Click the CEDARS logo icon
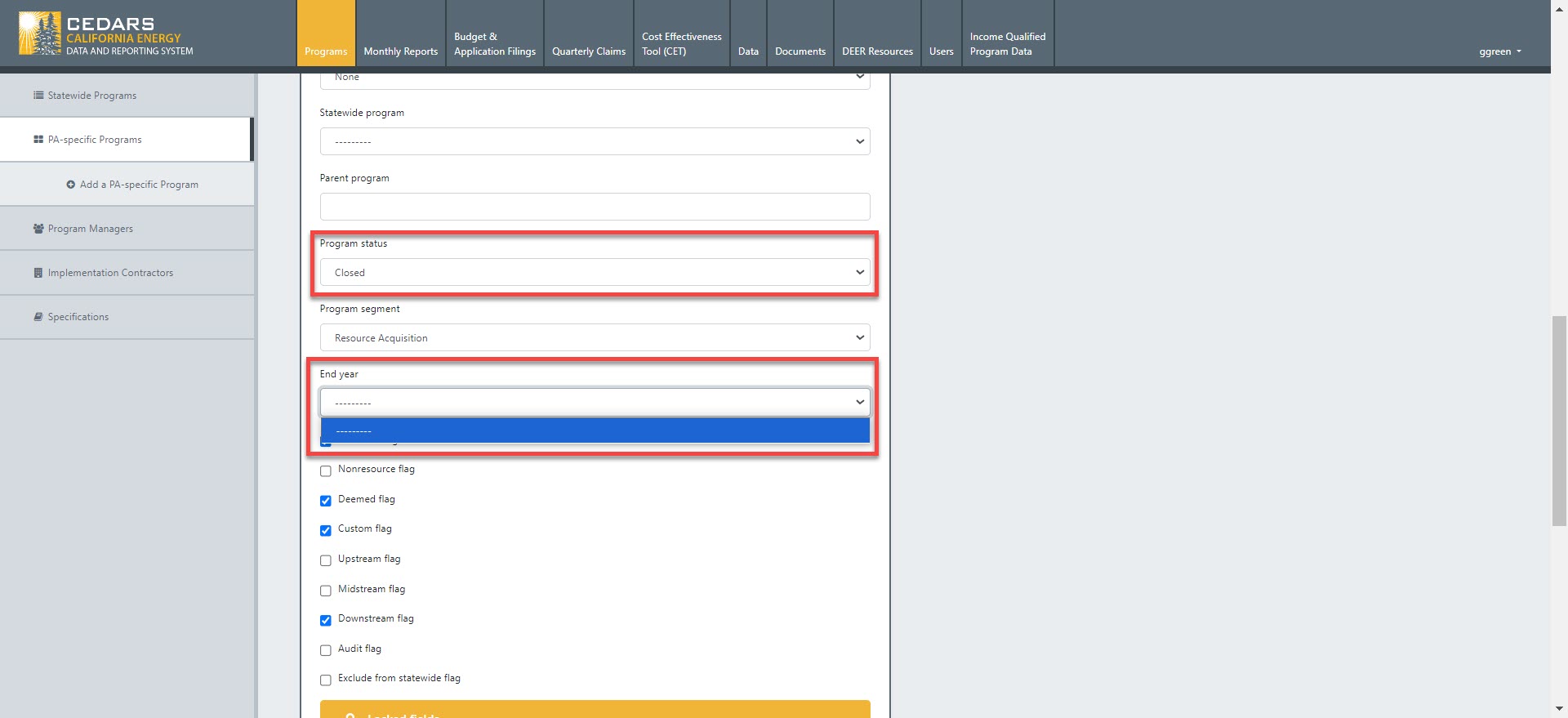Image resolution: width=1568 pixels, height=718 pixels. click(39, 33)
